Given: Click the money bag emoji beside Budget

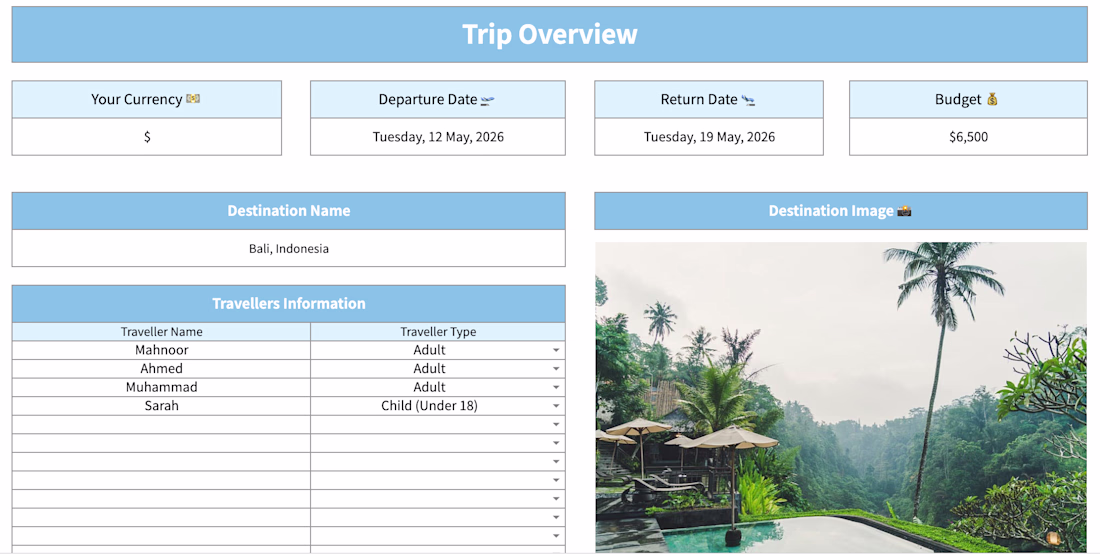Looking at the screenshot, I should pos(992,99).
